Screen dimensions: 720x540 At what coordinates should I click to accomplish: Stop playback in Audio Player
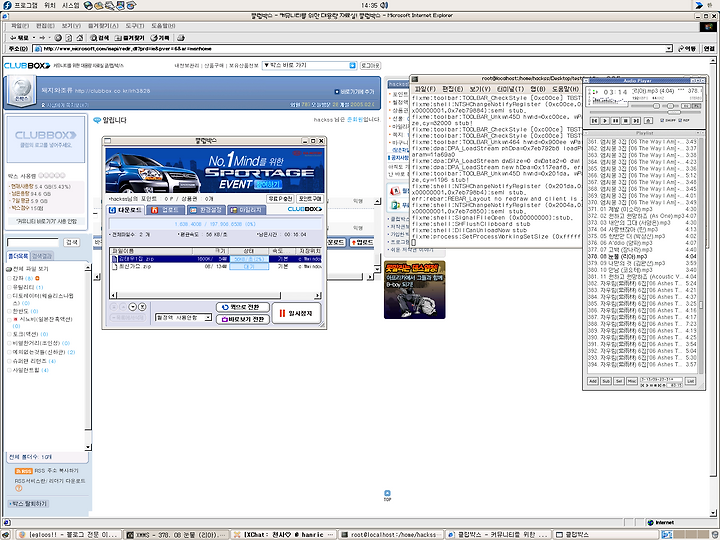[625, 121]
